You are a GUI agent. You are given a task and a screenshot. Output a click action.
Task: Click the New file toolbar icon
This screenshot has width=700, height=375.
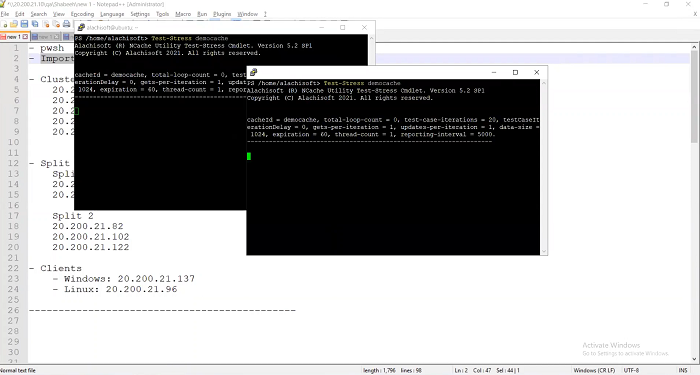pos(4,24)
